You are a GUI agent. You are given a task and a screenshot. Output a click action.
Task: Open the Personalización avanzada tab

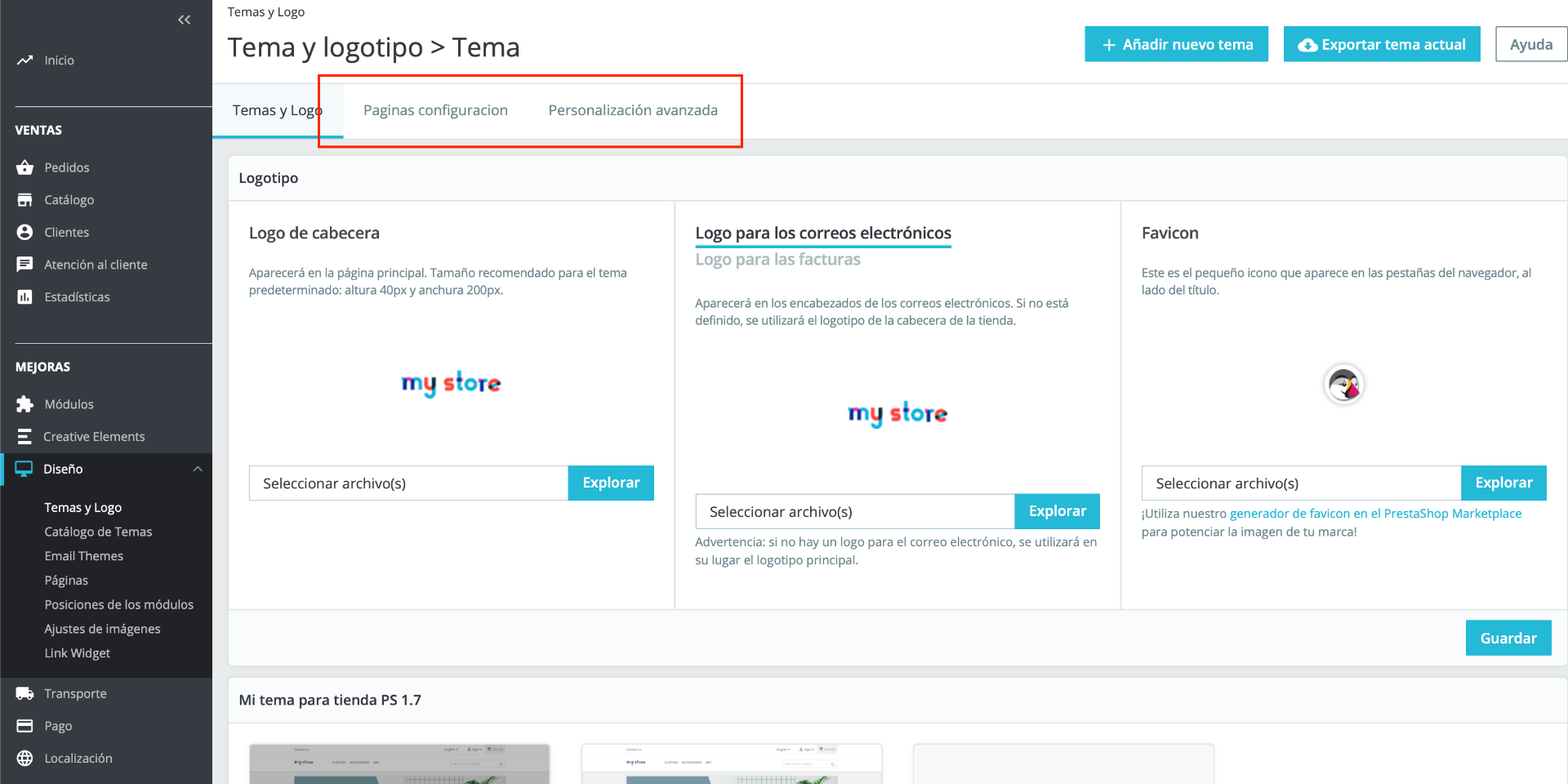tap(633, 110)
